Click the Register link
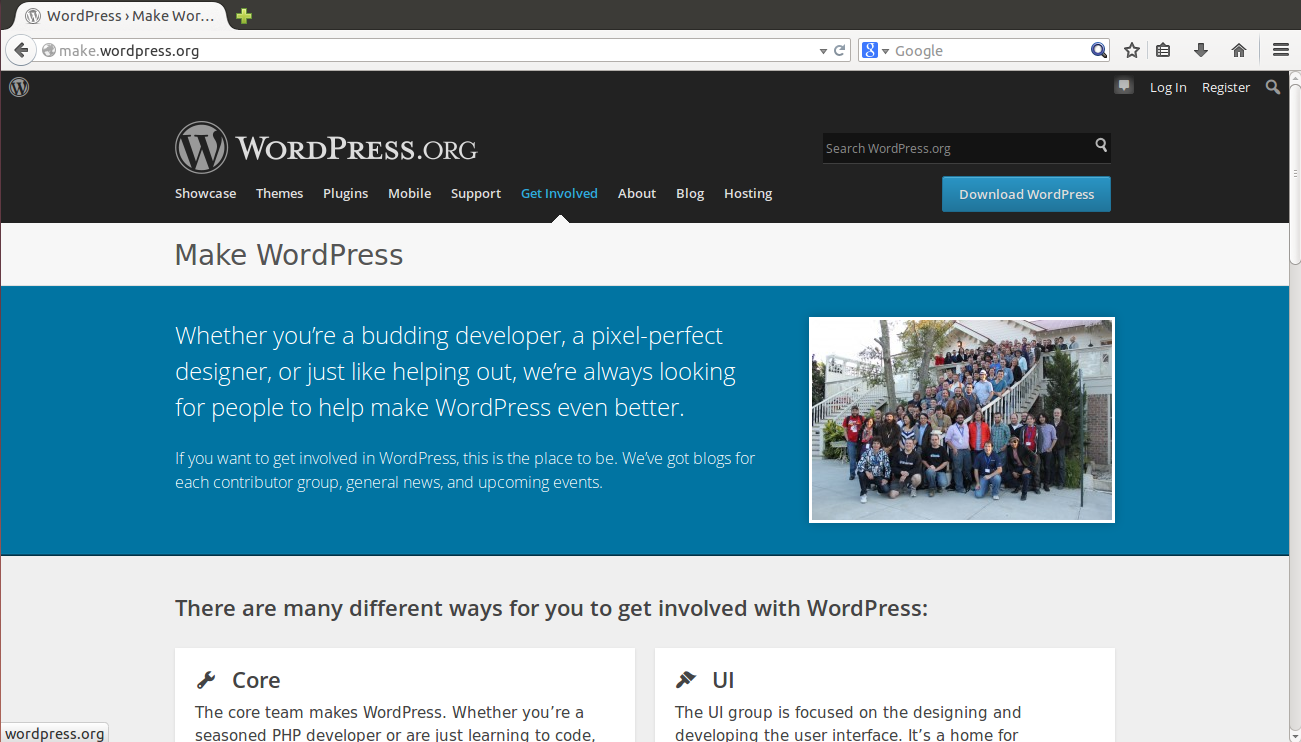The height and width of the screenshot is (742, 1301). 1226,87
